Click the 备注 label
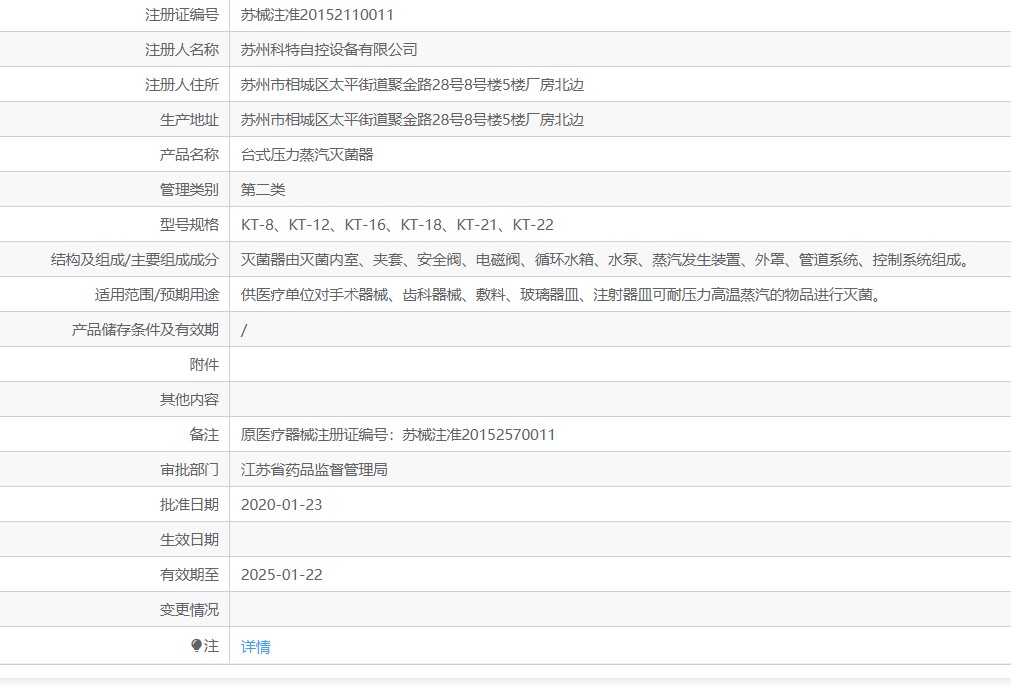1011x685 pixels. point(204,435)
